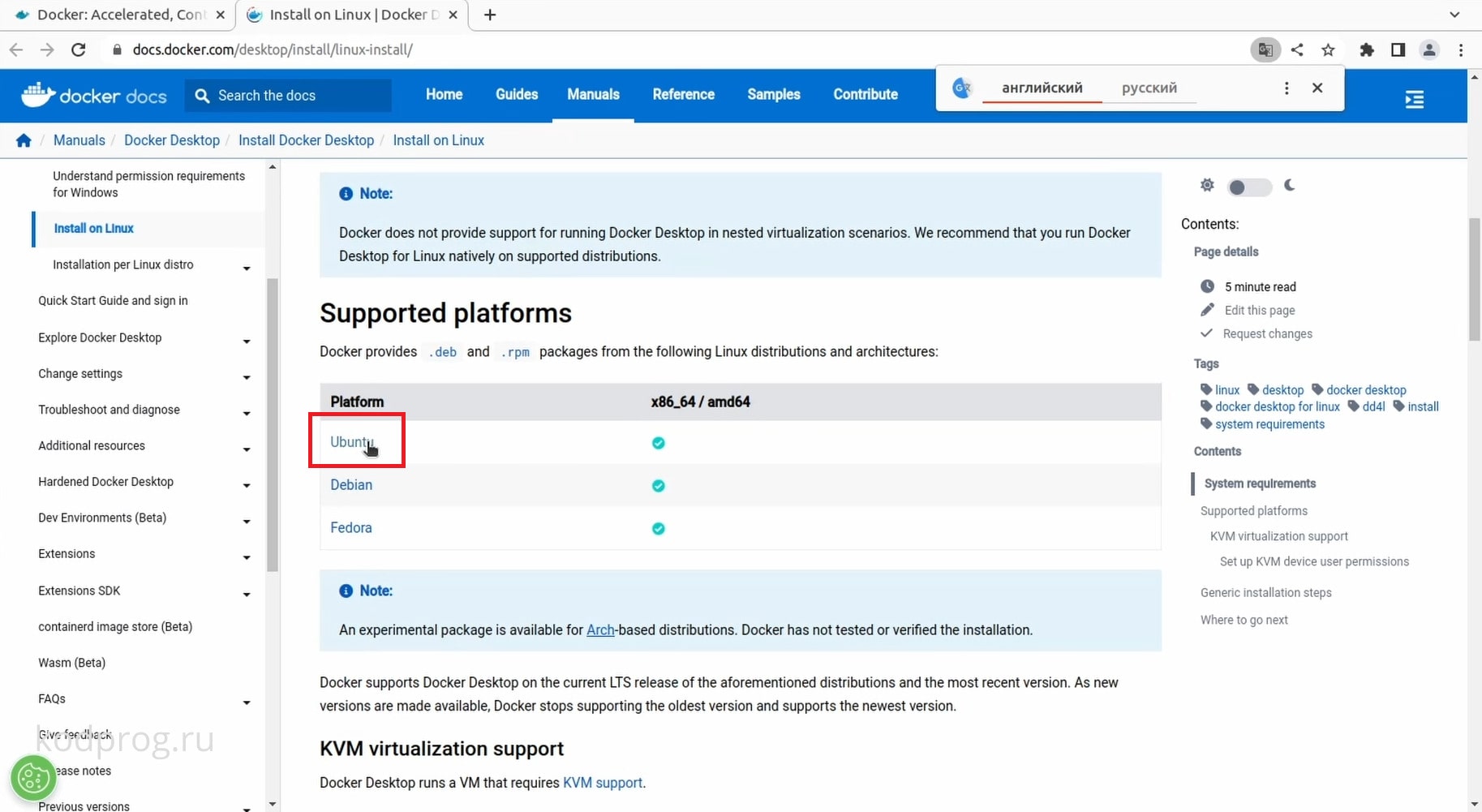1482x812 pixels.
Task: Follow the KVM support link
Action: click(x=603, y=783)
